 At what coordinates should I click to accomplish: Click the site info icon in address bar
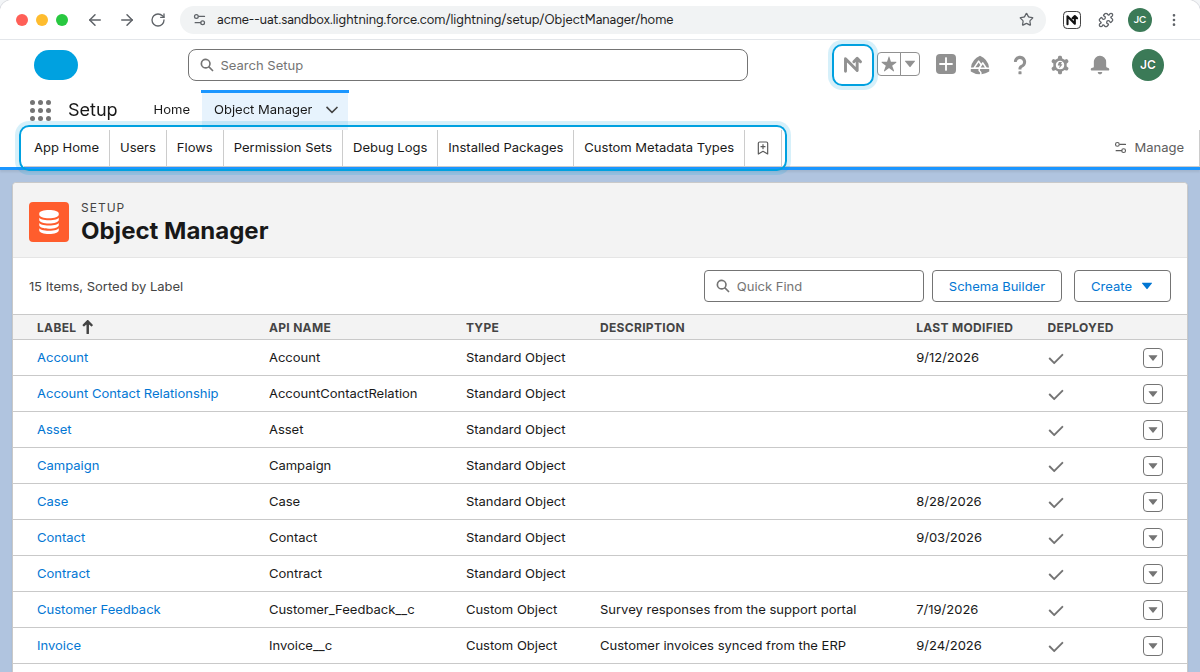coord(199,20)
